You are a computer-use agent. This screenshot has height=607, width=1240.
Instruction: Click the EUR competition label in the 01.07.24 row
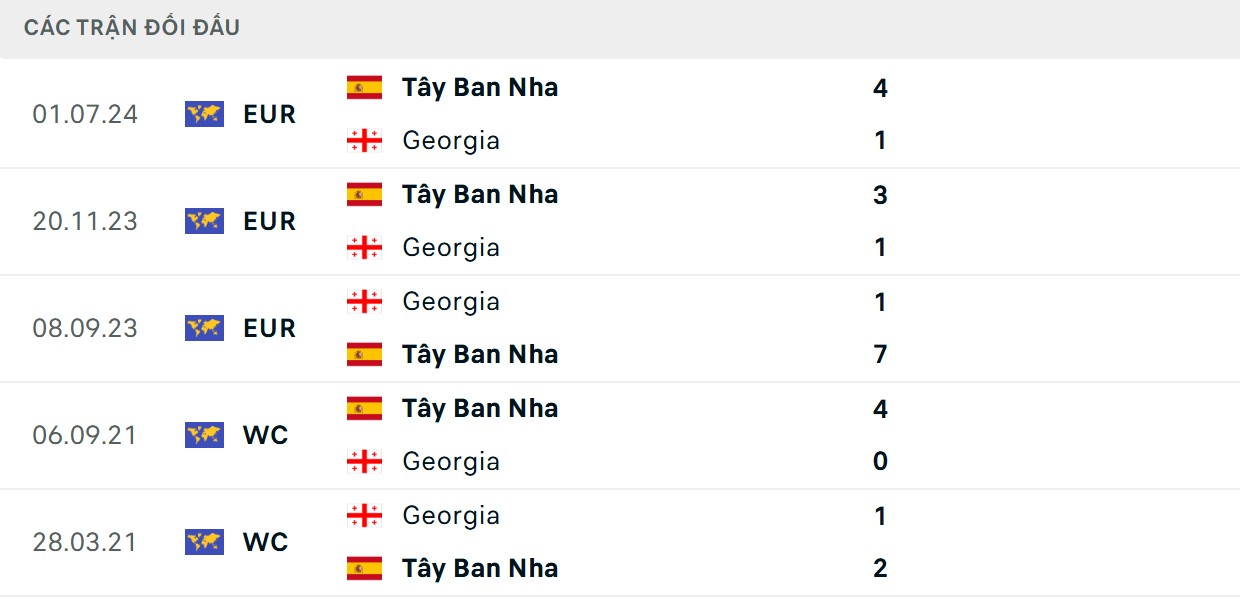tap(268, 114)
